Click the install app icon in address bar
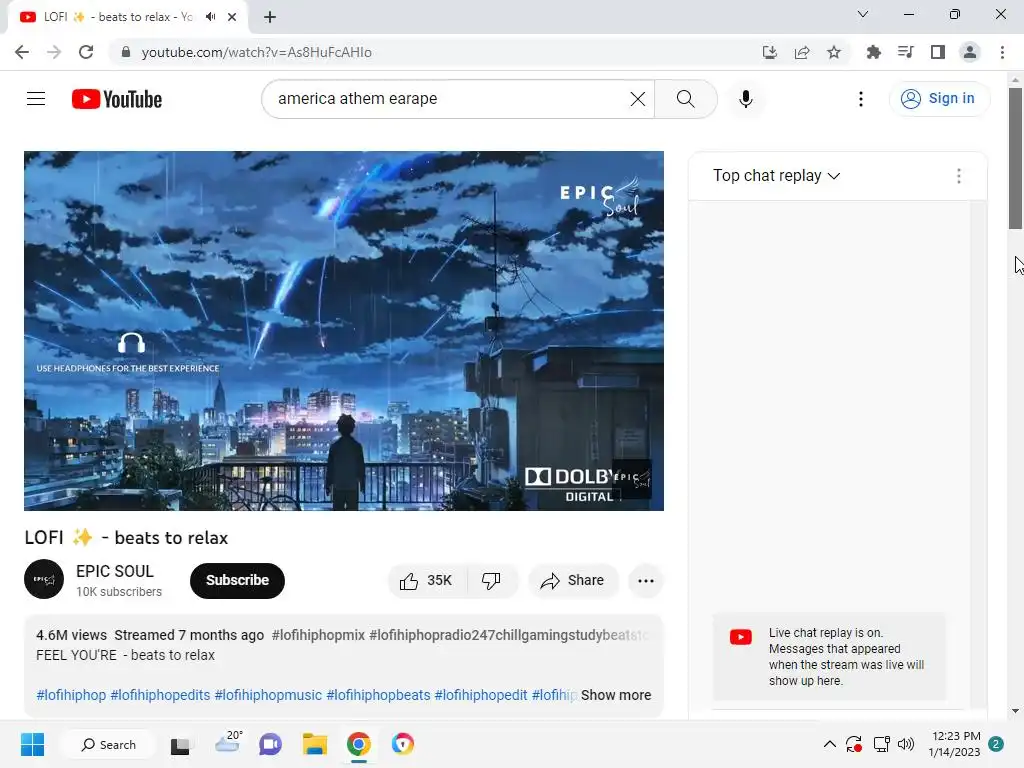 coord(770,52)
